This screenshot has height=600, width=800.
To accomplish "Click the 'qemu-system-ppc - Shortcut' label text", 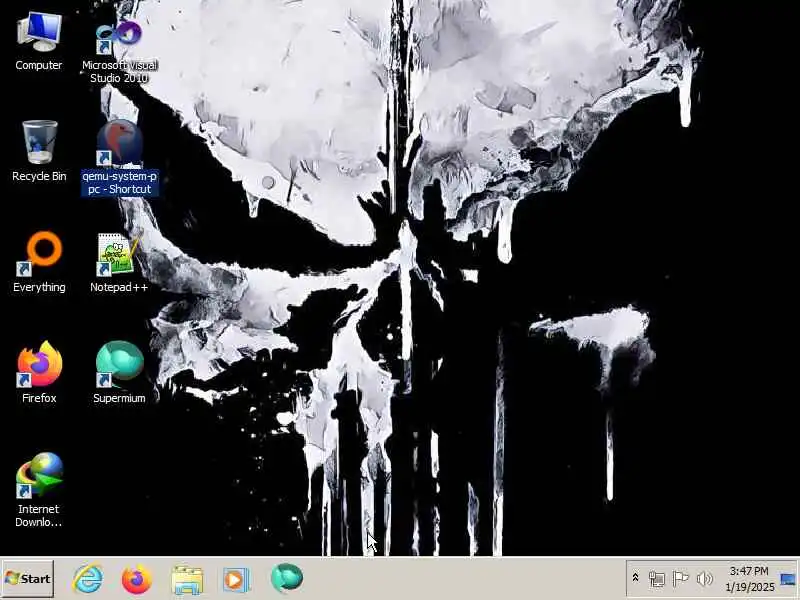I will coord(119,183).
